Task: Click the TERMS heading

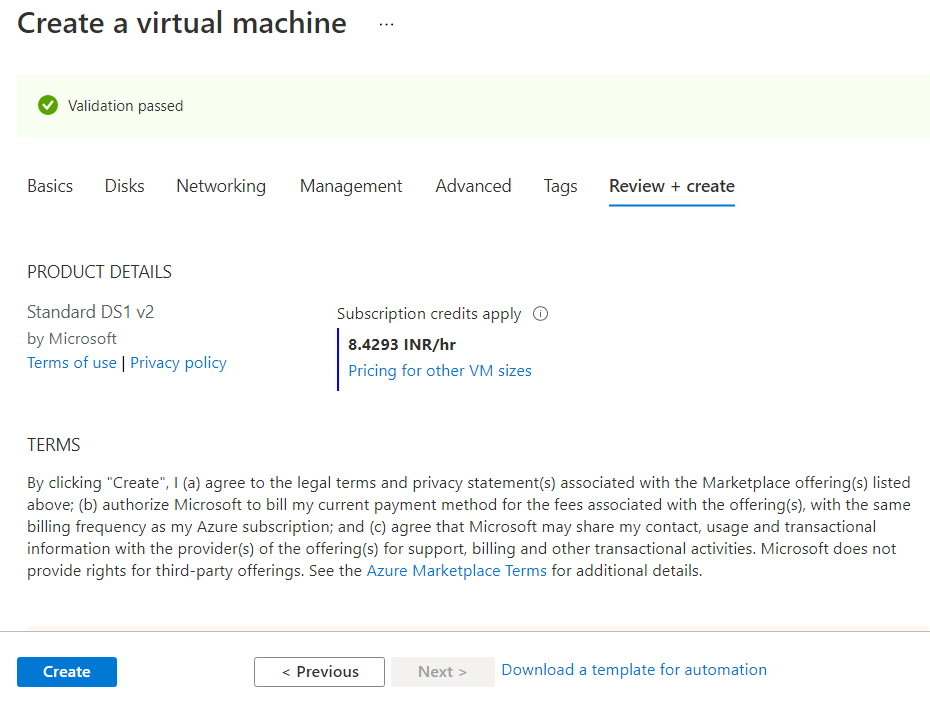Action: 53,445
